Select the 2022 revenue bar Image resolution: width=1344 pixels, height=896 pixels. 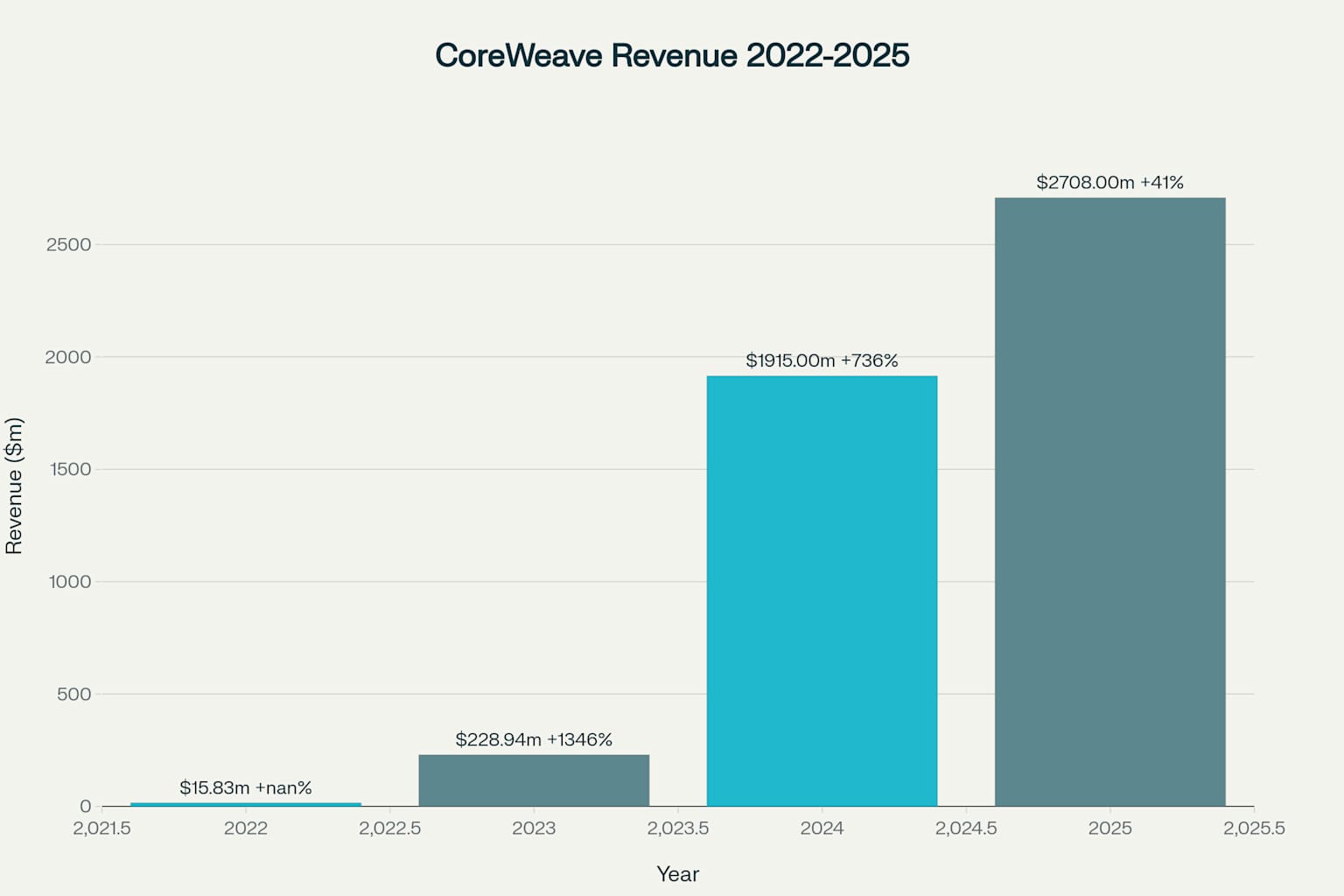click(x=246, y=804)
